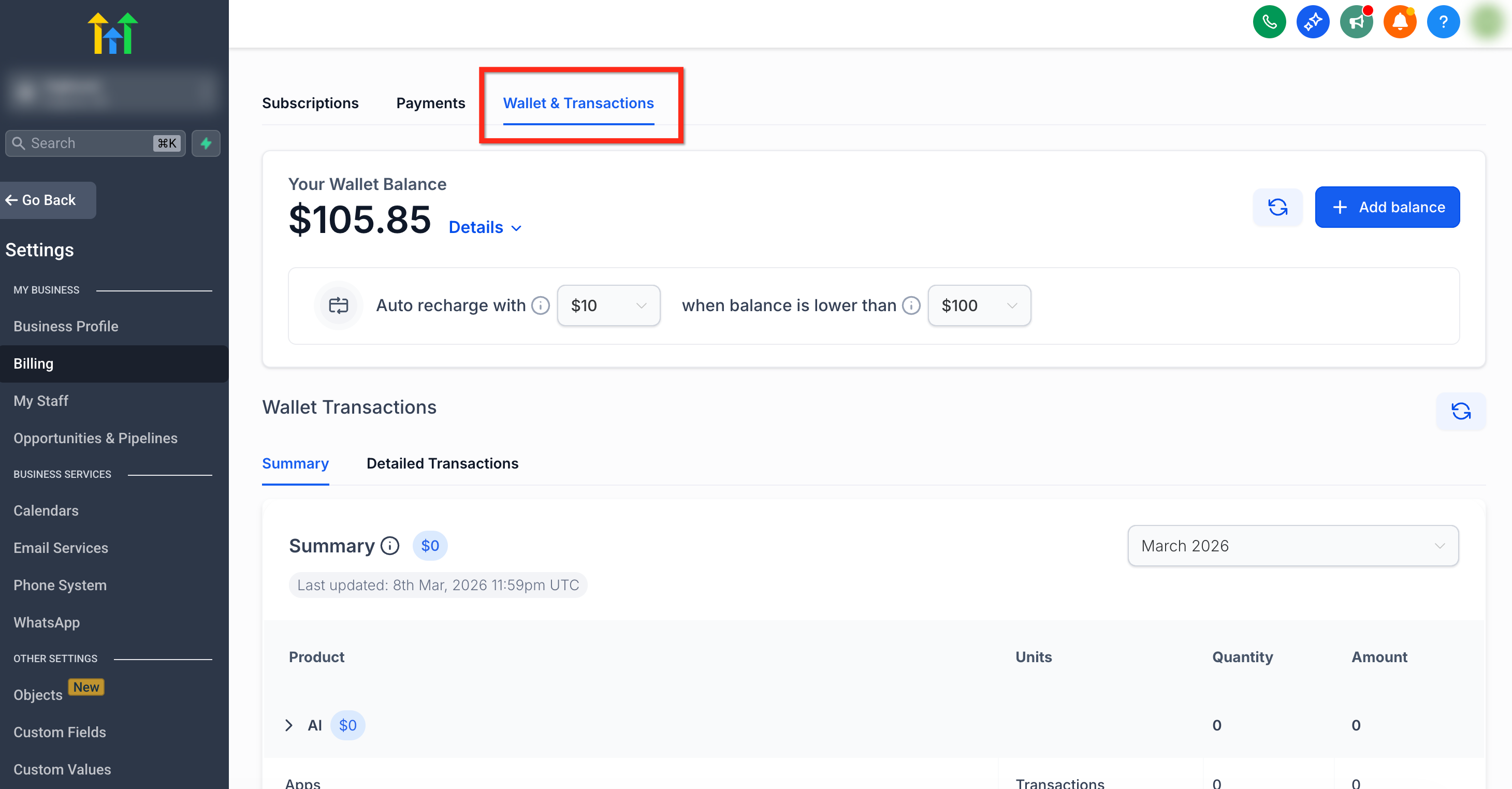Click the Add balance button
This screenshot has height=789, width=1512.
[x=1387, y=207]
